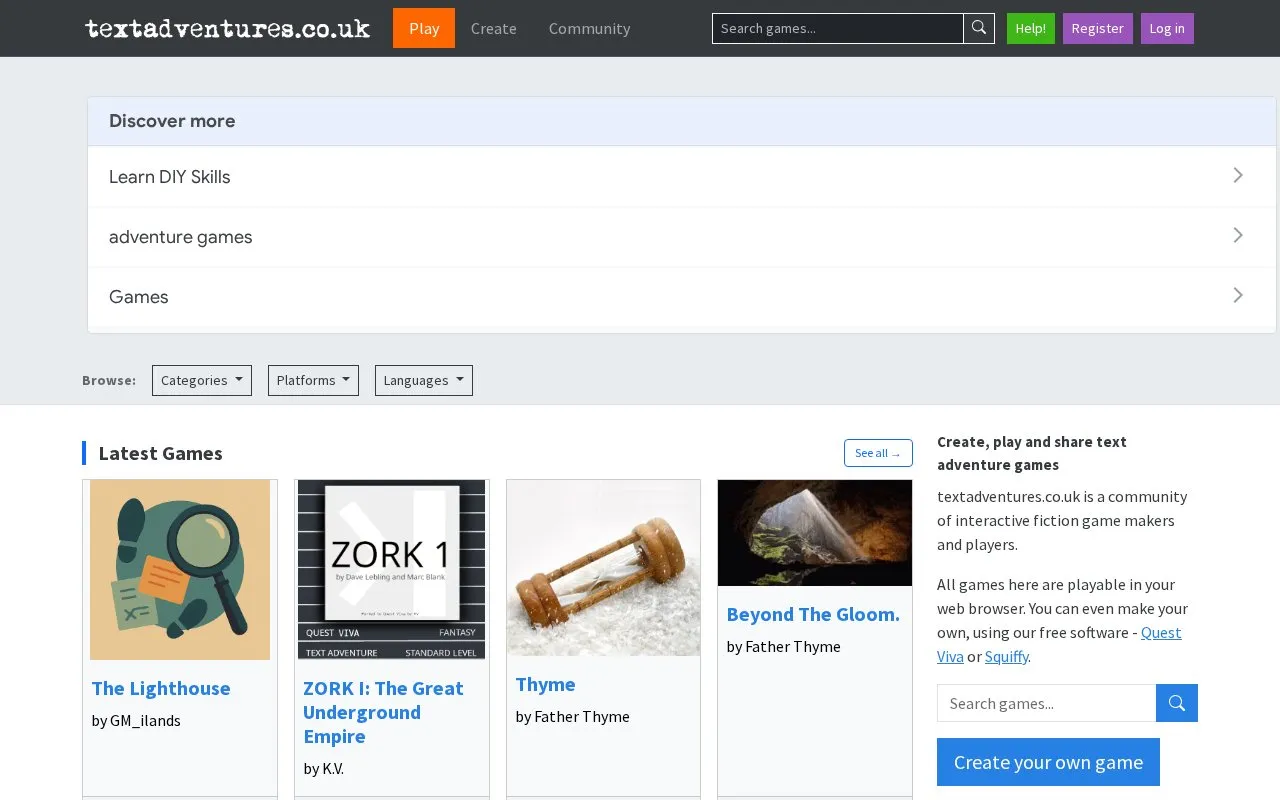Click the Discover more heading
This screenshot has height=800, width=1280.
tap(172, 121)
